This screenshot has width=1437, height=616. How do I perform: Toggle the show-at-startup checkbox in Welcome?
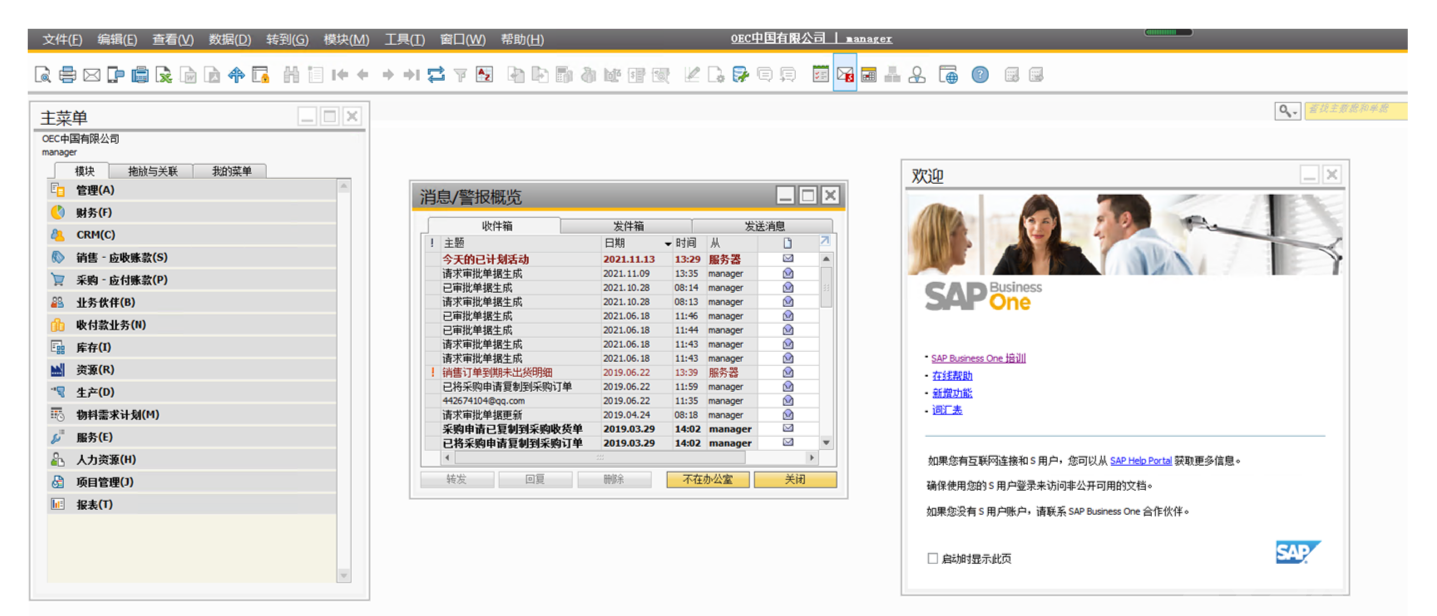[x=932, y=559]
